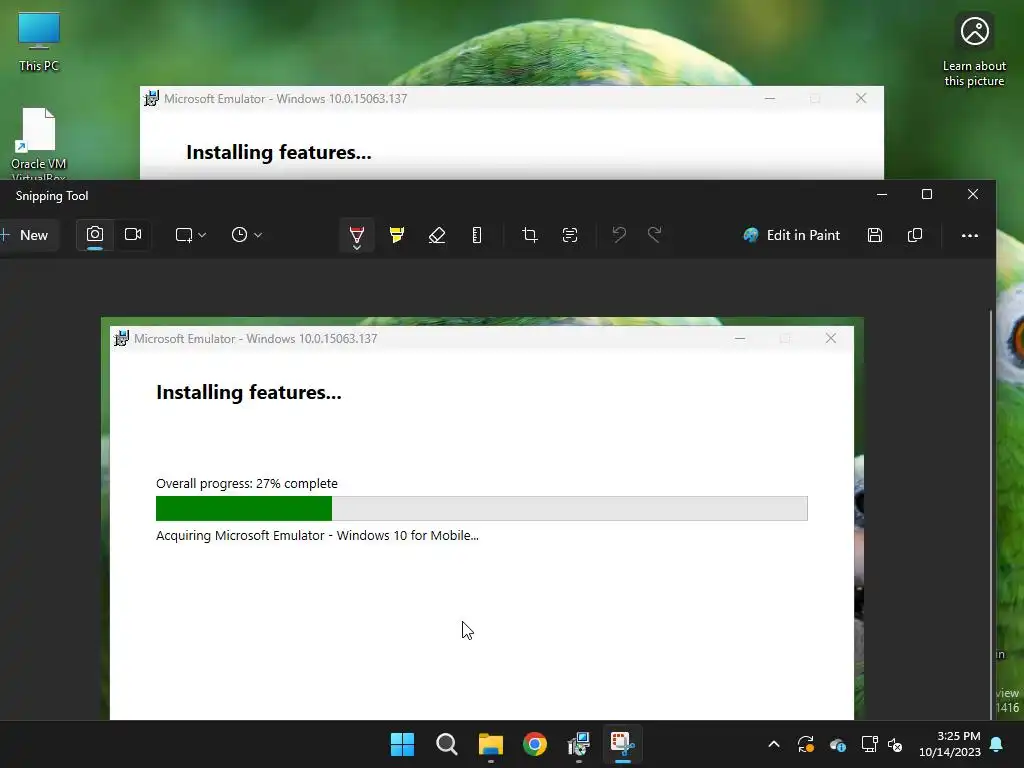Screen dimensions: 1024x768
Task: Open File Explorer from the taskbar
Action: [x=490, y=744]
